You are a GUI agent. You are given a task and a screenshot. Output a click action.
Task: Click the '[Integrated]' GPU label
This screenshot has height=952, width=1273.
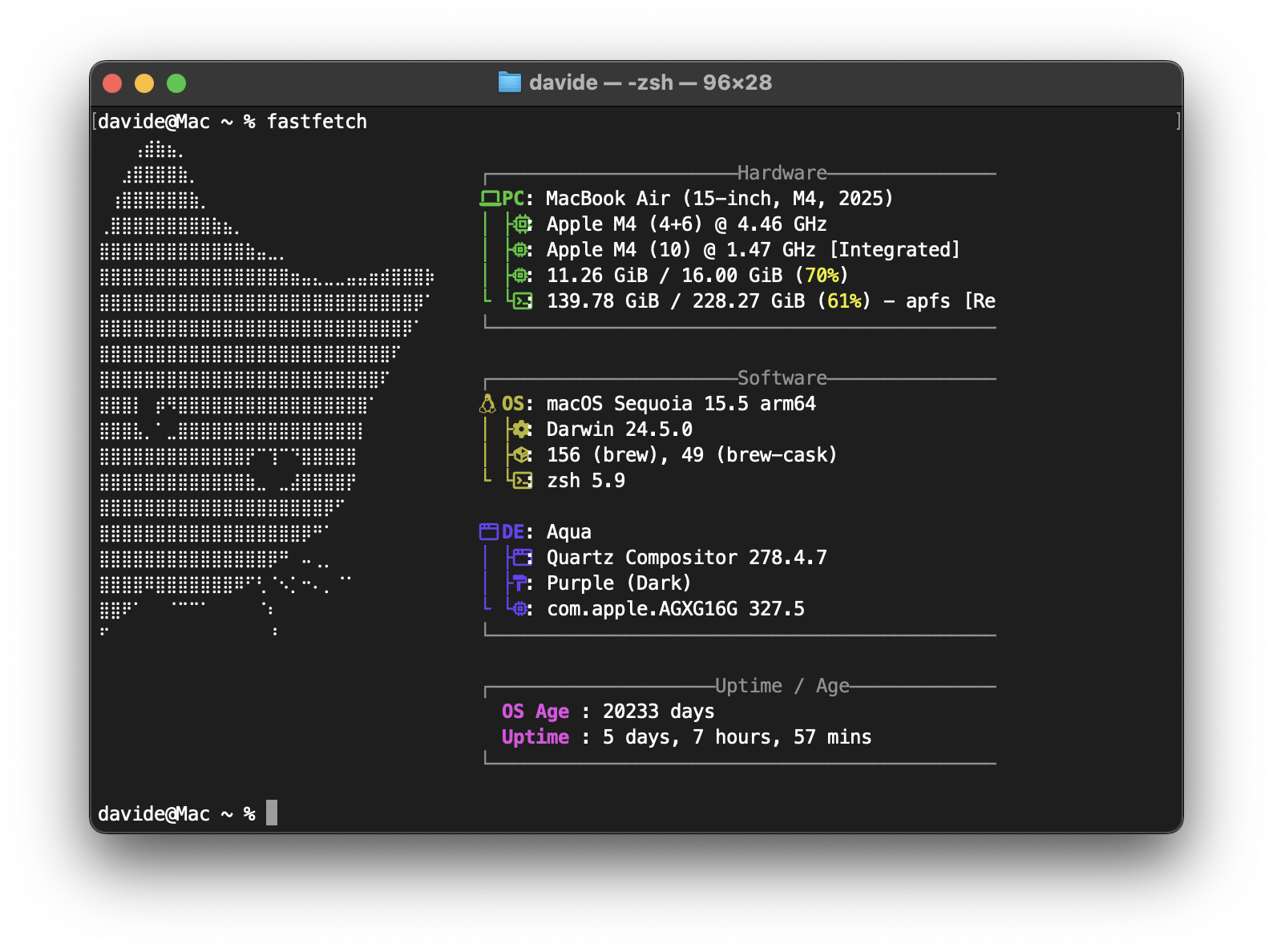(895, 250)
